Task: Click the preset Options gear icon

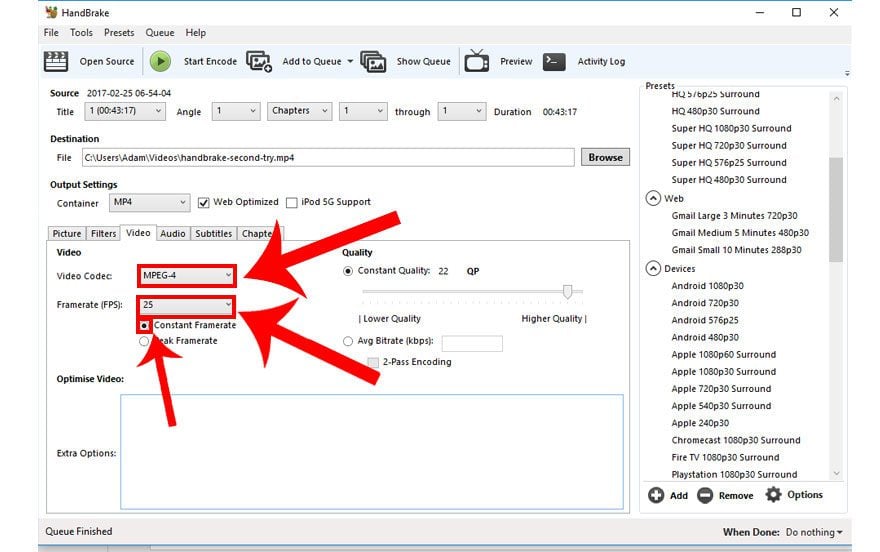Action: point(773,494)
